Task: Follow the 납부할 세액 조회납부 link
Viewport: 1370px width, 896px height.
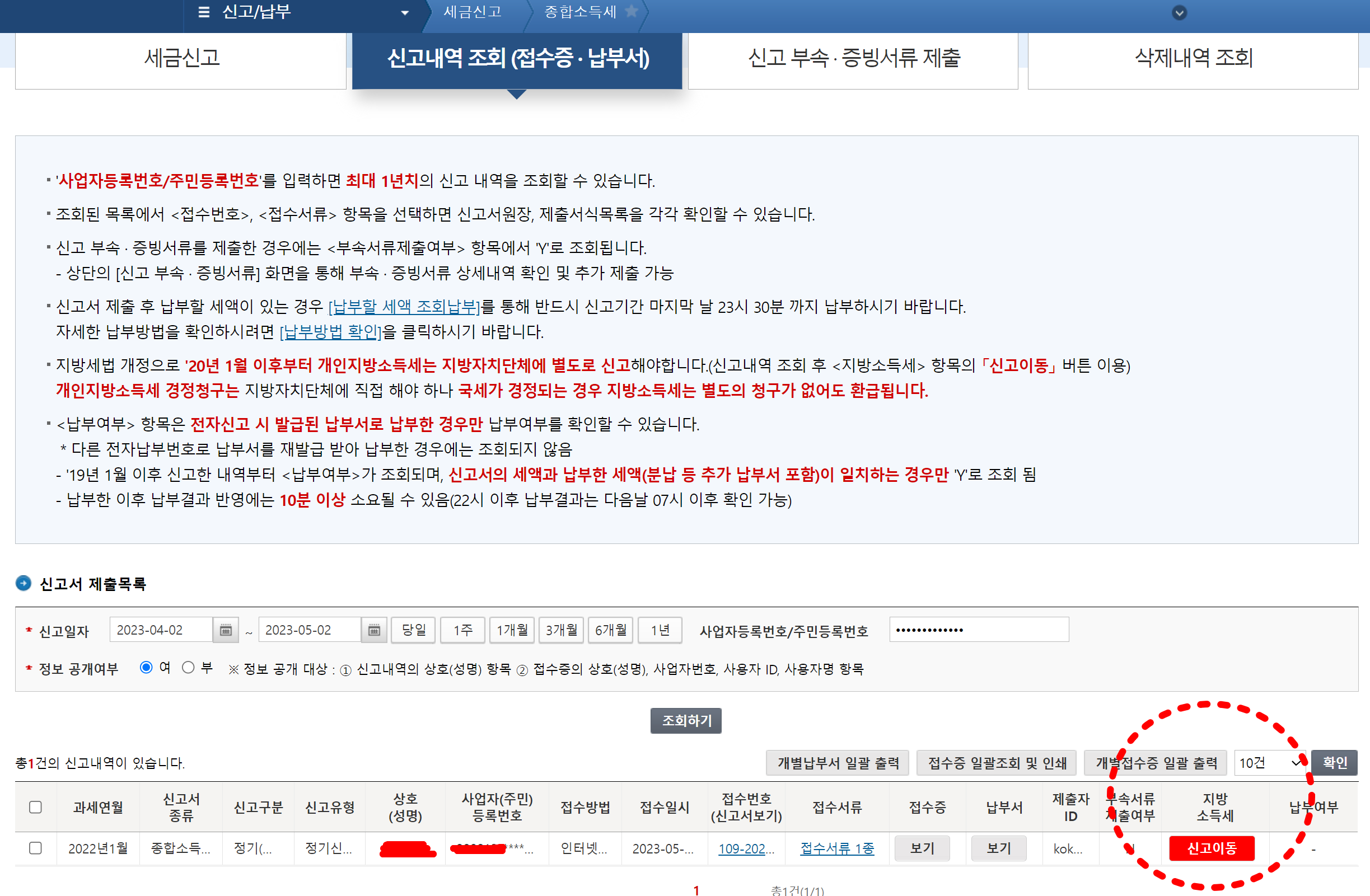Action: coord(404,307)
